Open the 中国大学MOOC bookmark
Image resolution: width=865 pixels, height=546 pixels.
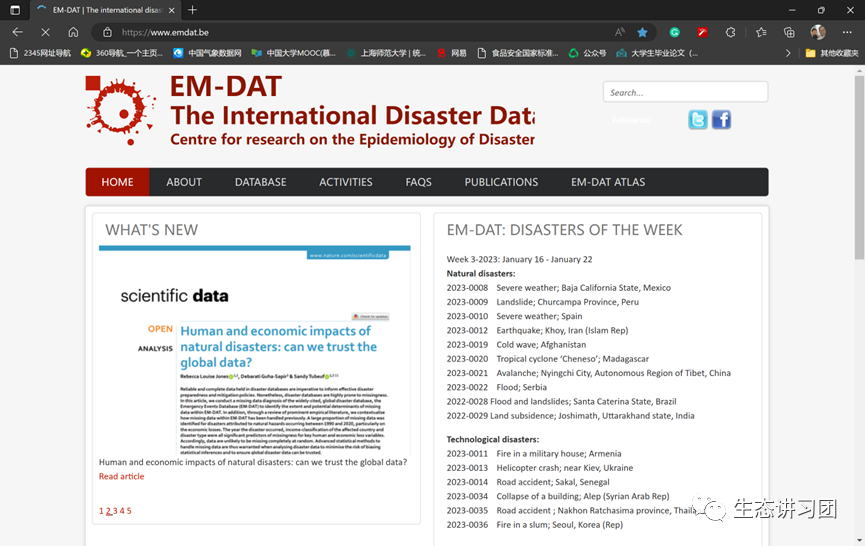click(x=293, y=53)
